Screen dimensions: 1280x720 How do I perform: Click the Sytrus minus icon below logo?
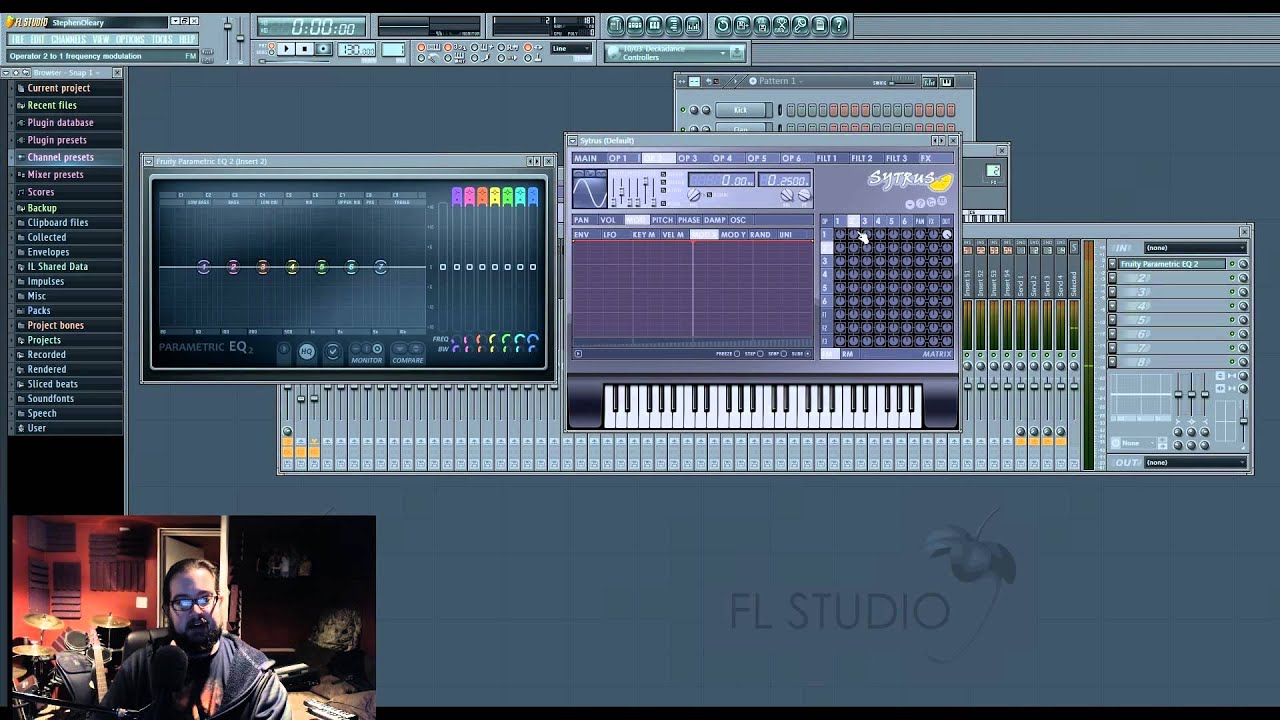910,204
